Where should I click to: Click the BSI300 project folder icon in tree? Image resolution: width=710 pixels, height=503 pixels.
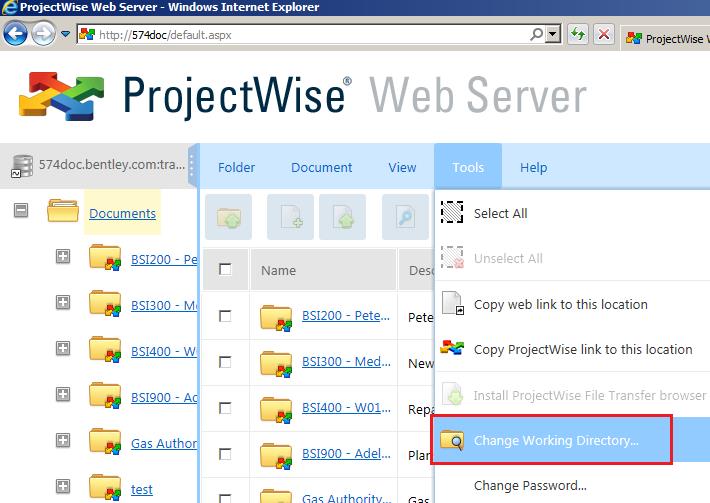(105, 303)
